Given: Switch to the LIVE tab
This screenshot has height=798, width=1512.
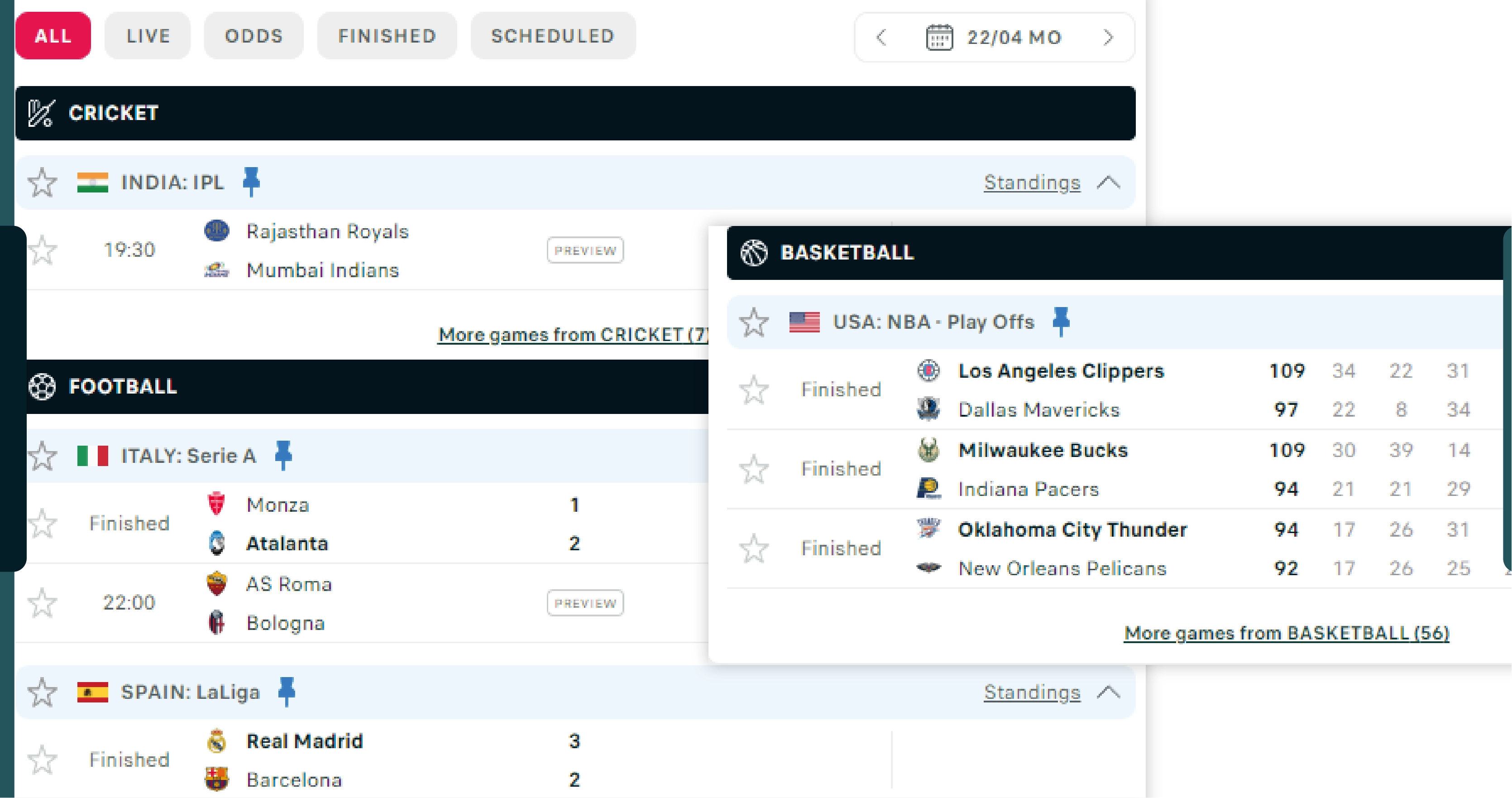Looking at the screenshot, I should [148, 36].
